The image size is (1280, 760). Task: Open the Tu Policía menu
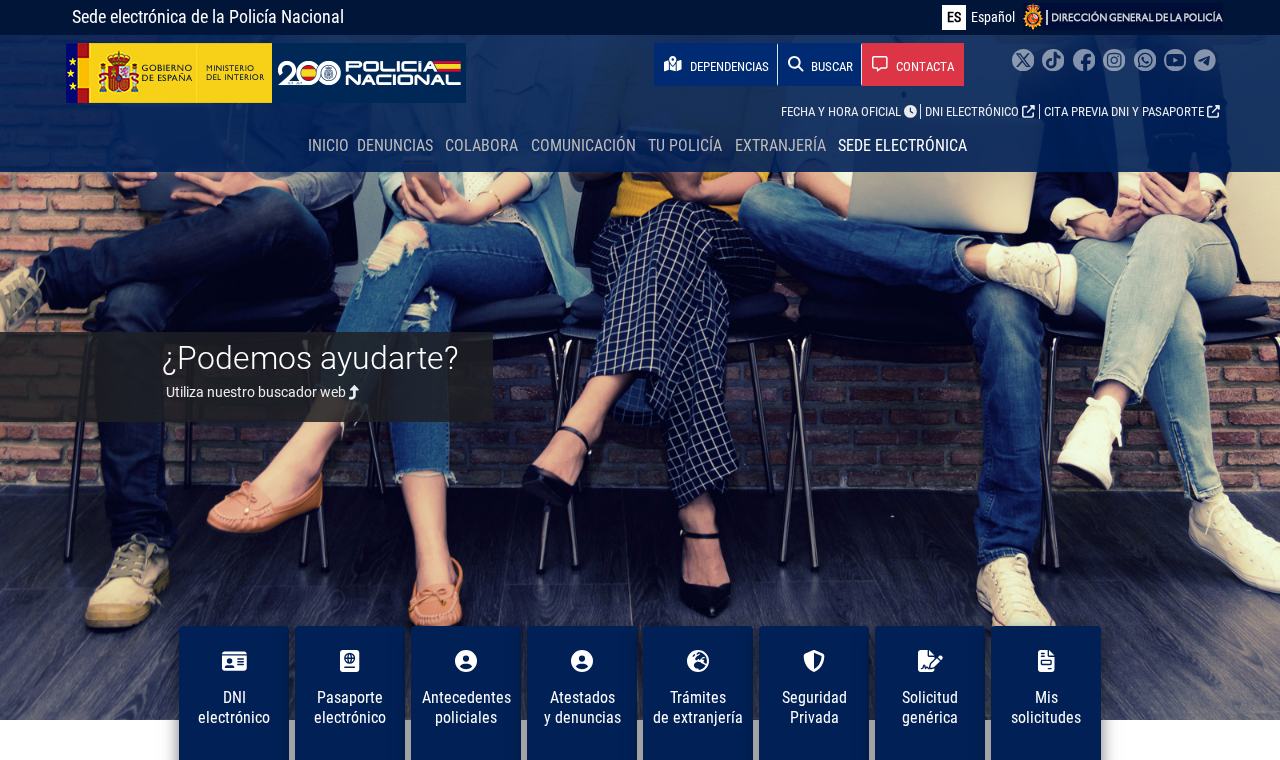pyautogui.click(x=685, y=145)
